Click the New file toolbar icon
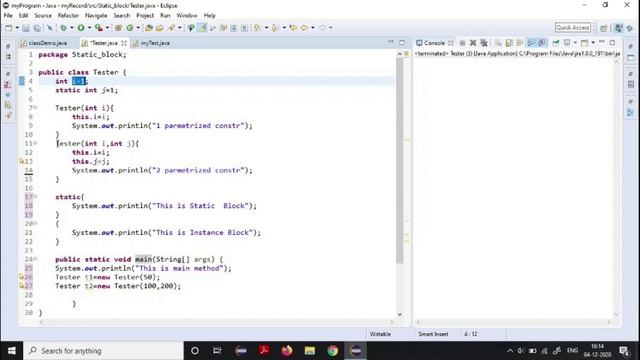 click(9, 28)
